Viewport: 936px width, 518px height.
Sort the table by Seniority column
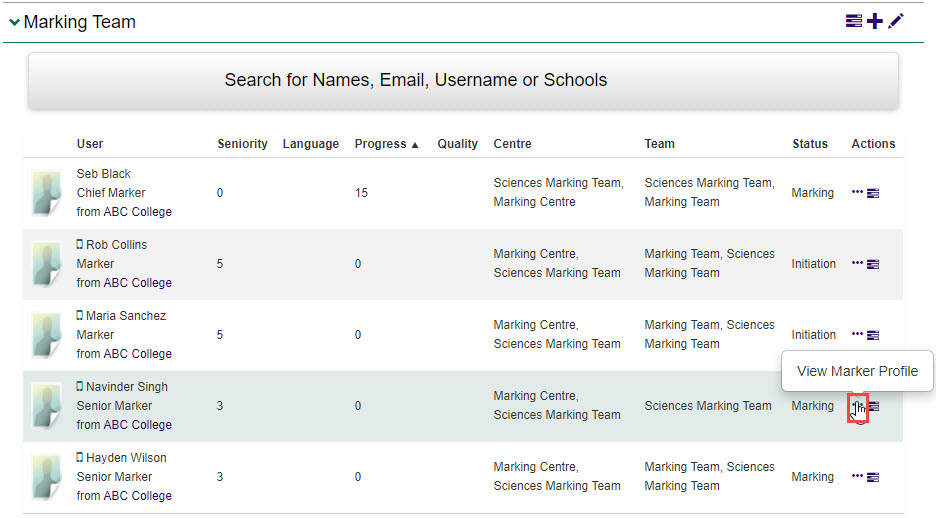click(x=242, y=144)
